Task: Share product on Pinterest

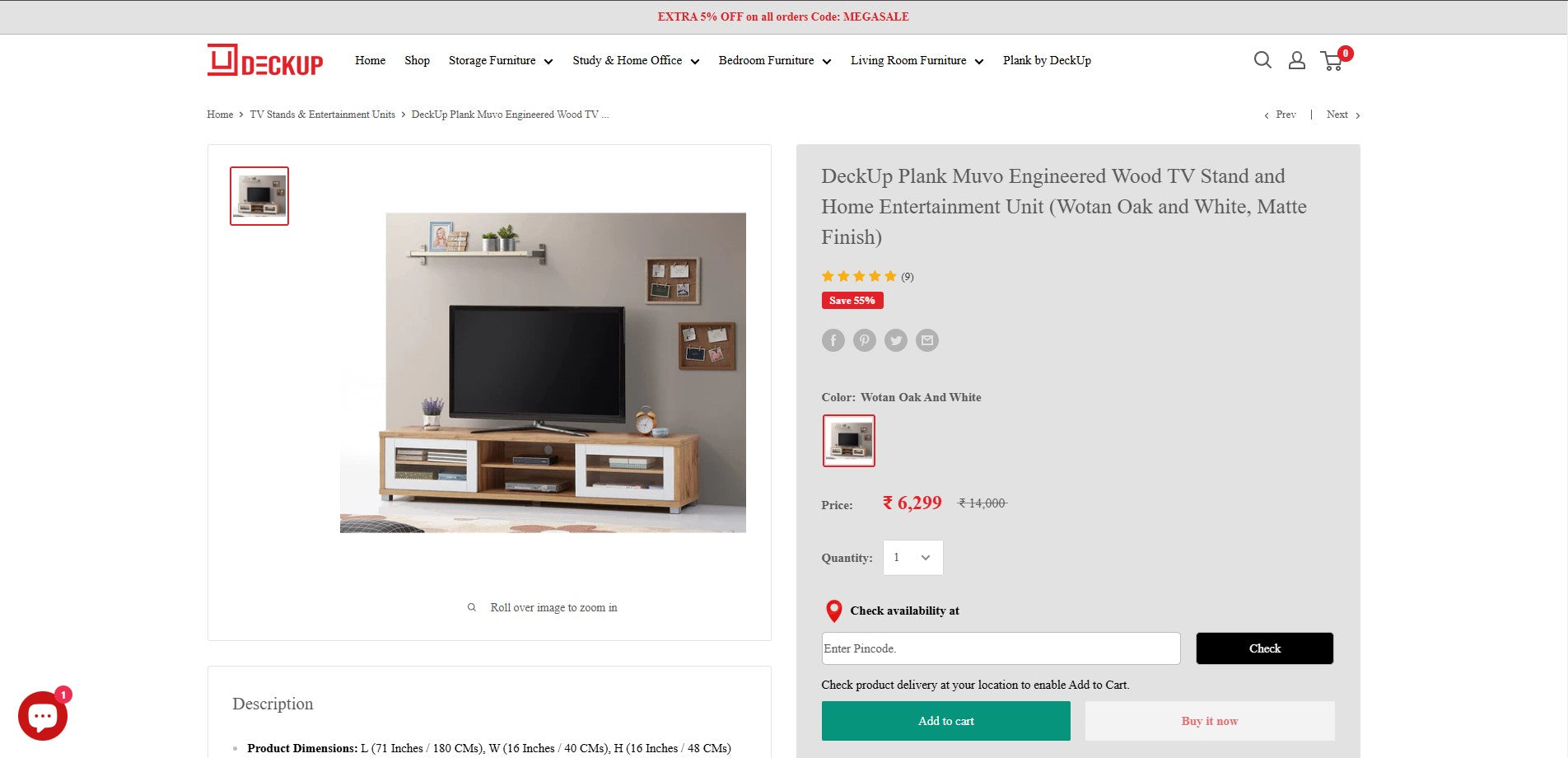Action: coord(864,340)
